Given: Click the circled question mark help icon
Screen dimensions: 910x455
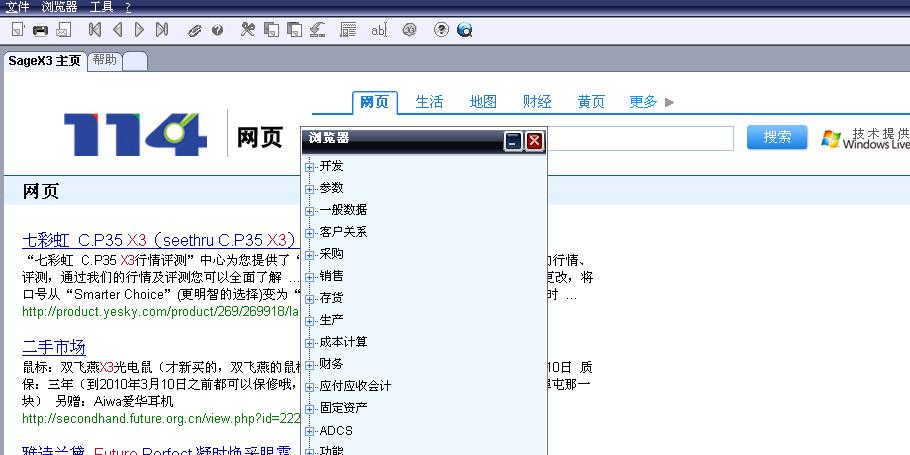Looking at the screenshot, I should coord(441,30).
